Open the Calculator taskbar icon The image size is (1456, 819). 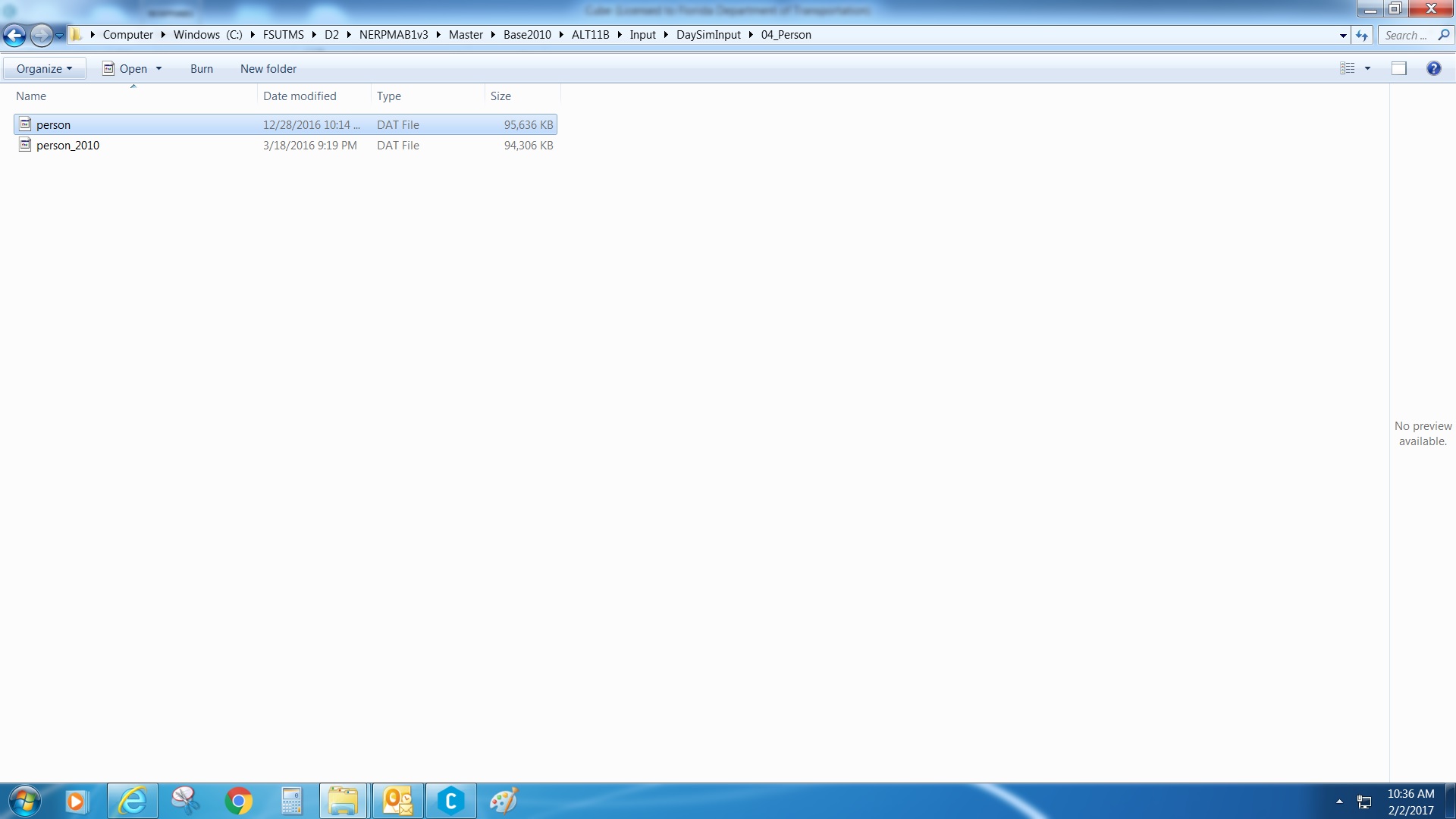pyautogui.click(x=291, y=801)
